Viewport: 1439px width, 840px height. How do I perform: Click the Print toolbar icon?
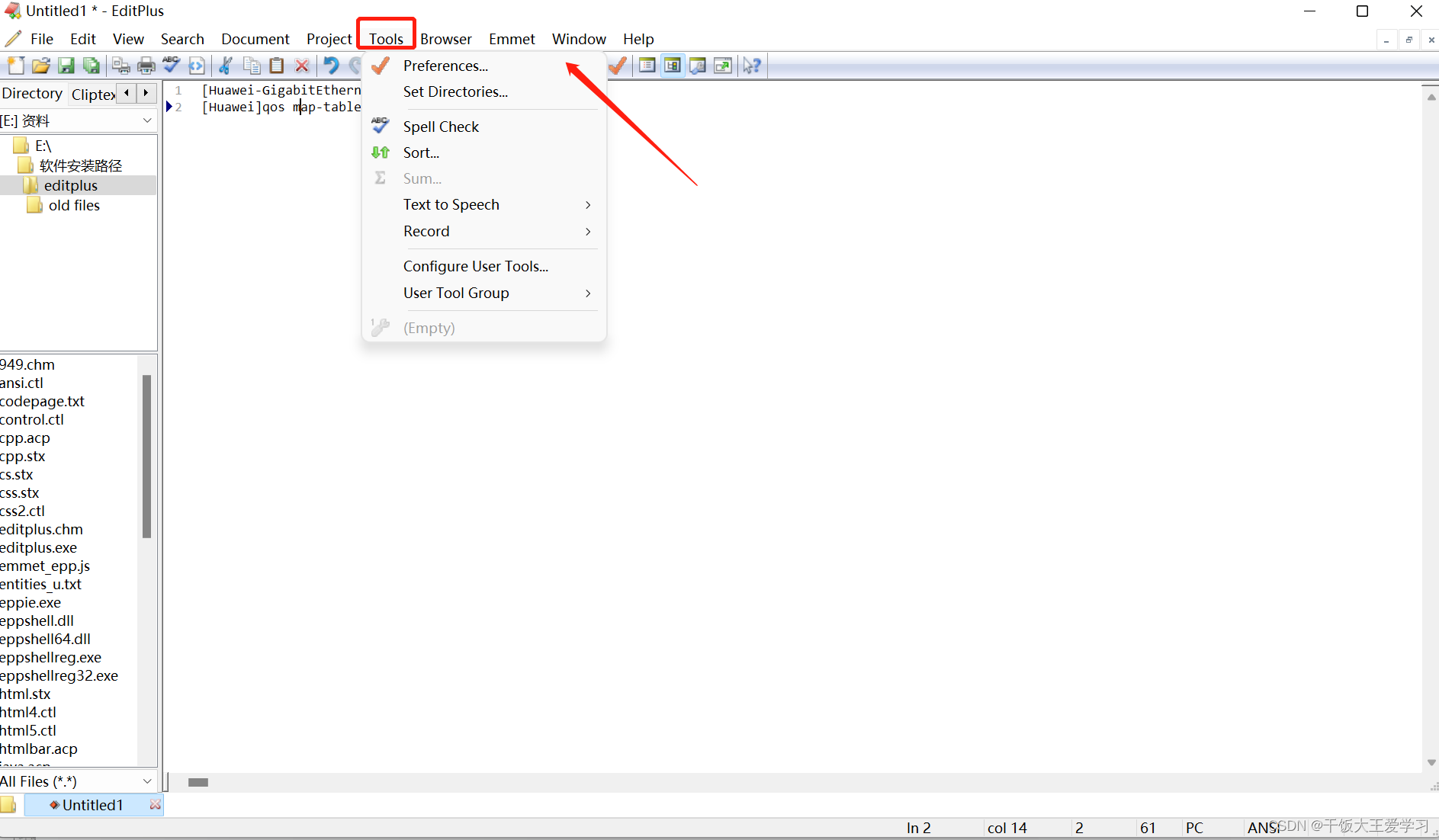[146, 66]
